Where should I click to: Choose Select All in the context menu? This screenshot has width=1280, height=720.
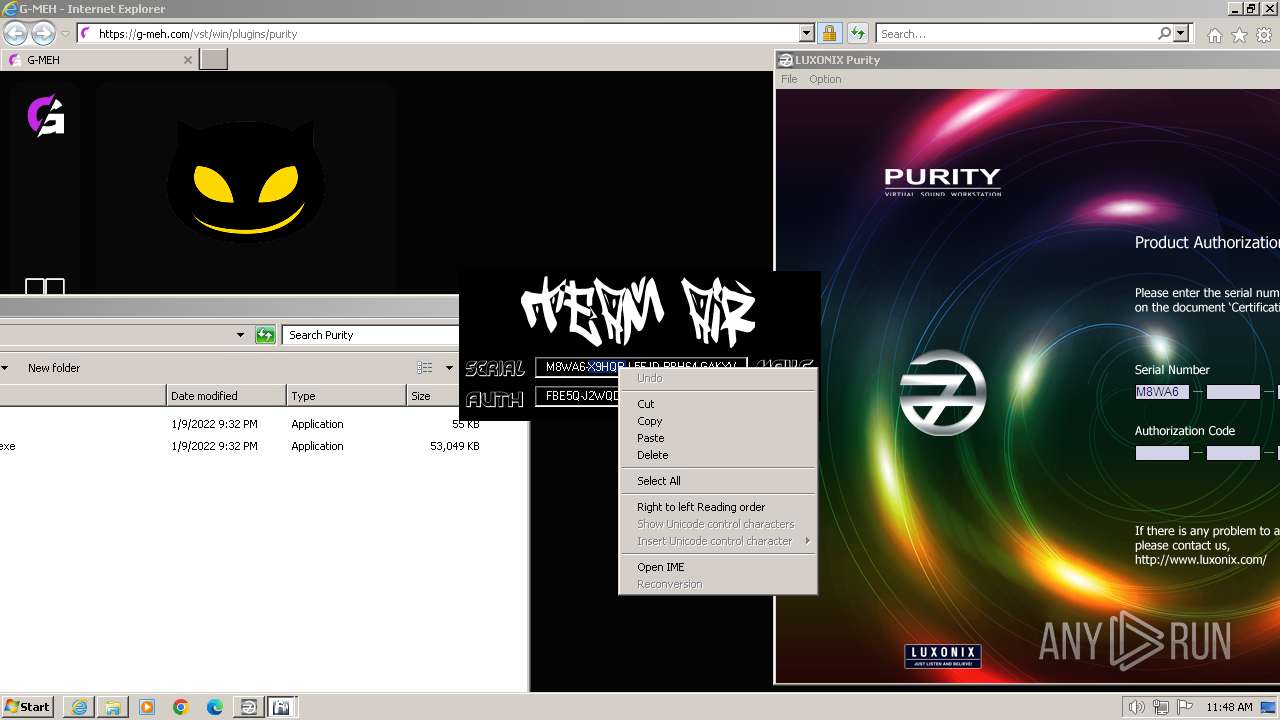tap(718, 481)
